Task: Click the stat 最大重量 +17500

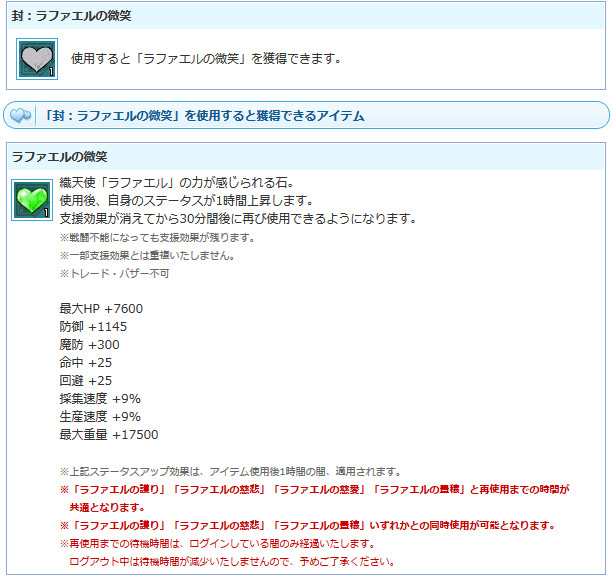Action: click(x=109, y=434)
